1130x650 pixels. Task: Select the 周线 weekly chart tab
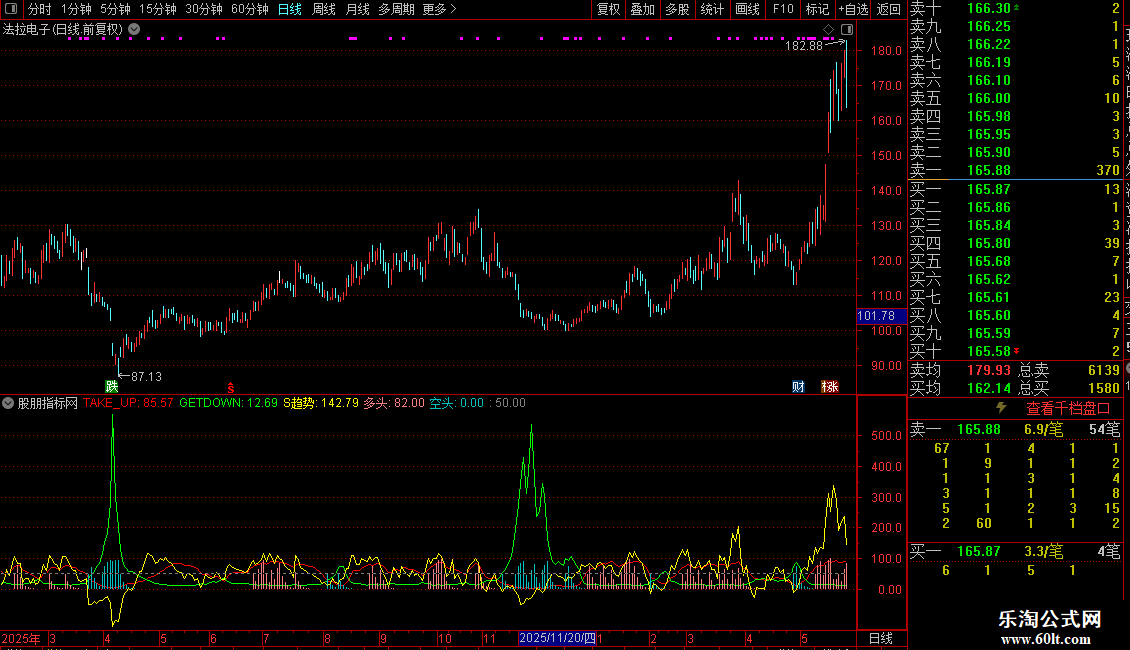(x=324, y=9)
